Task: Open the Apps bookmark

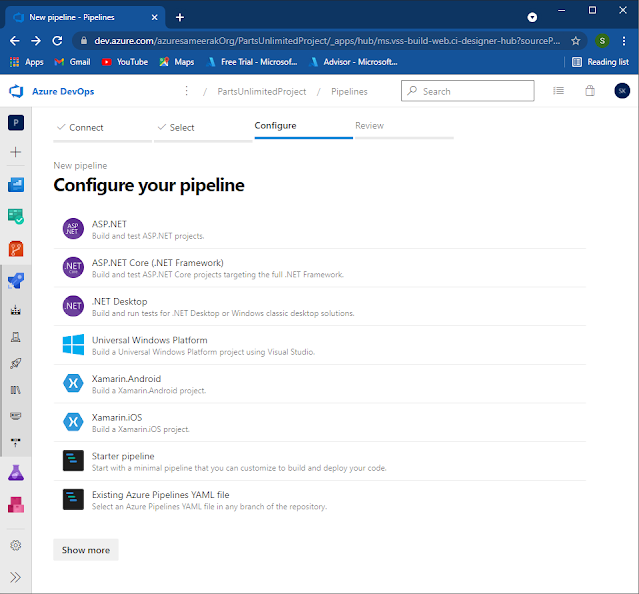Action: pos(26,62)
